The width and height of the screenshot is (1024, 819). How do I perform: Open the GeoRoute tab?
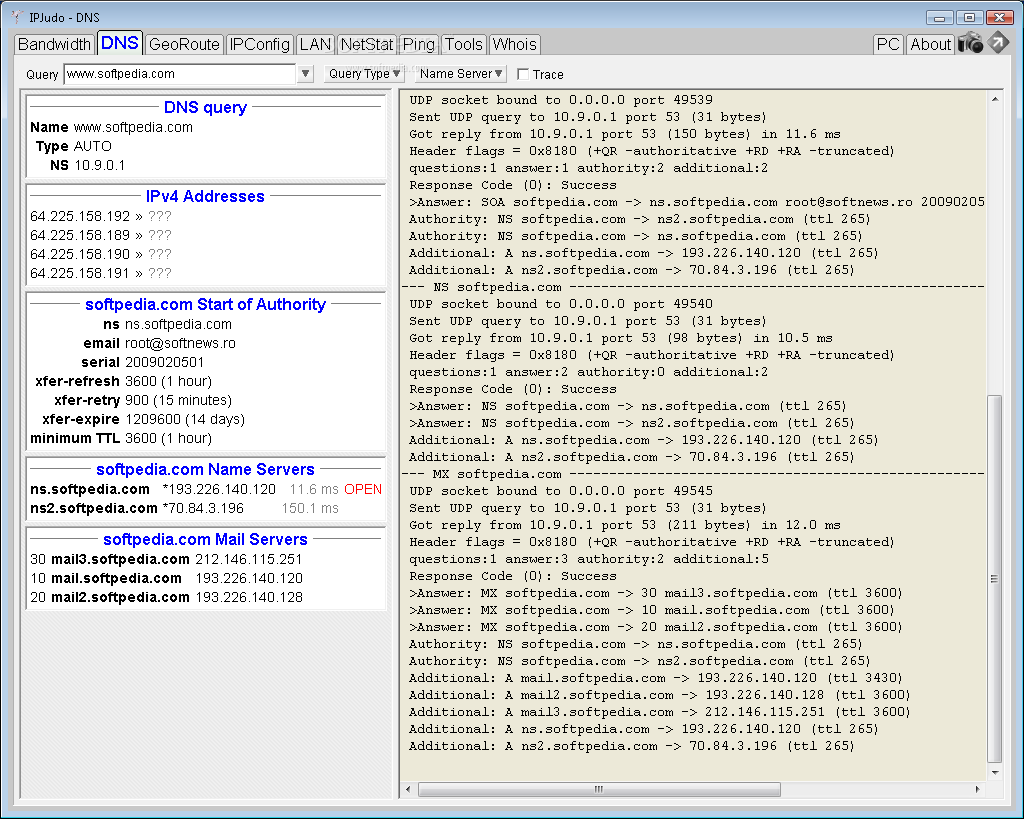[184, 44]
